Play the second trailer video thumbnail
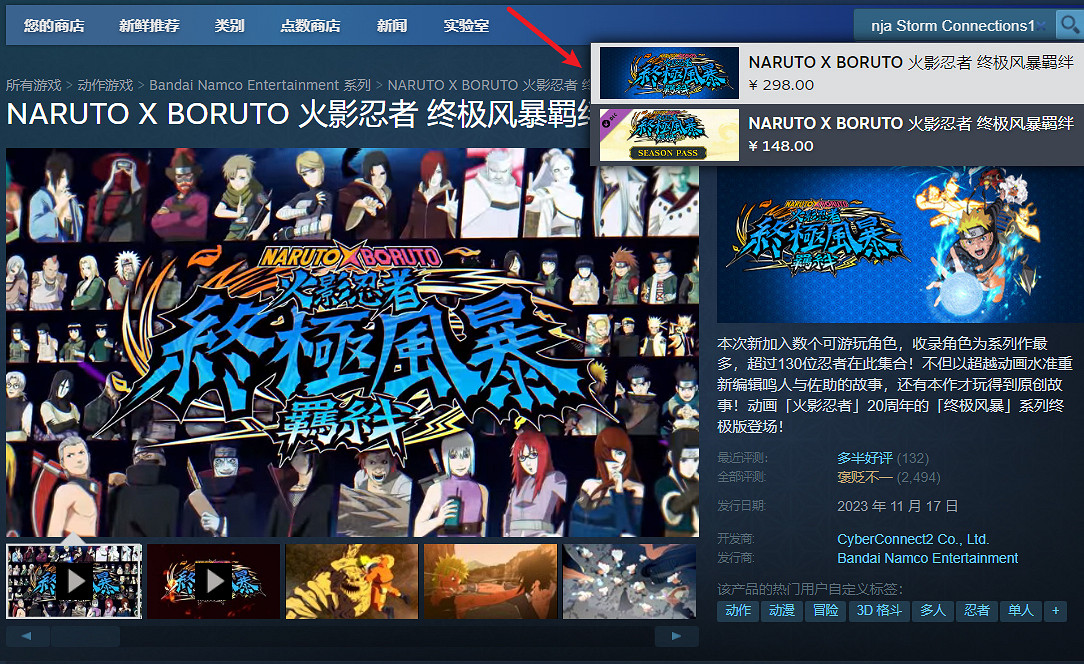This screenshot has height=664, width=1084. click(x=213, y=581)
